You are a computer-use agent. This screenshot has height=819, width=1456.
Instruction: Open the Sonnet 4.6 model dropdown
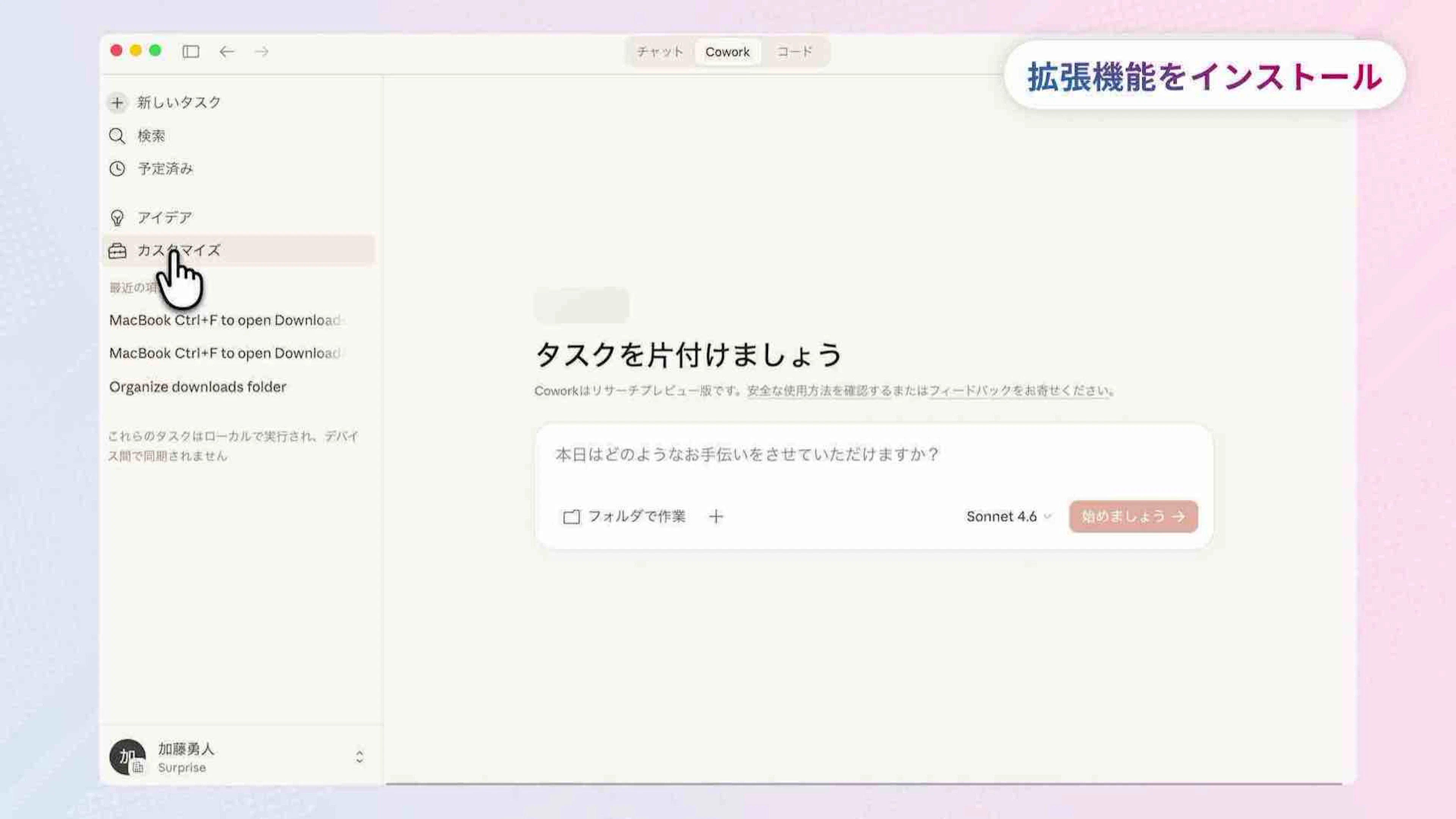[x=1008, y=516]
